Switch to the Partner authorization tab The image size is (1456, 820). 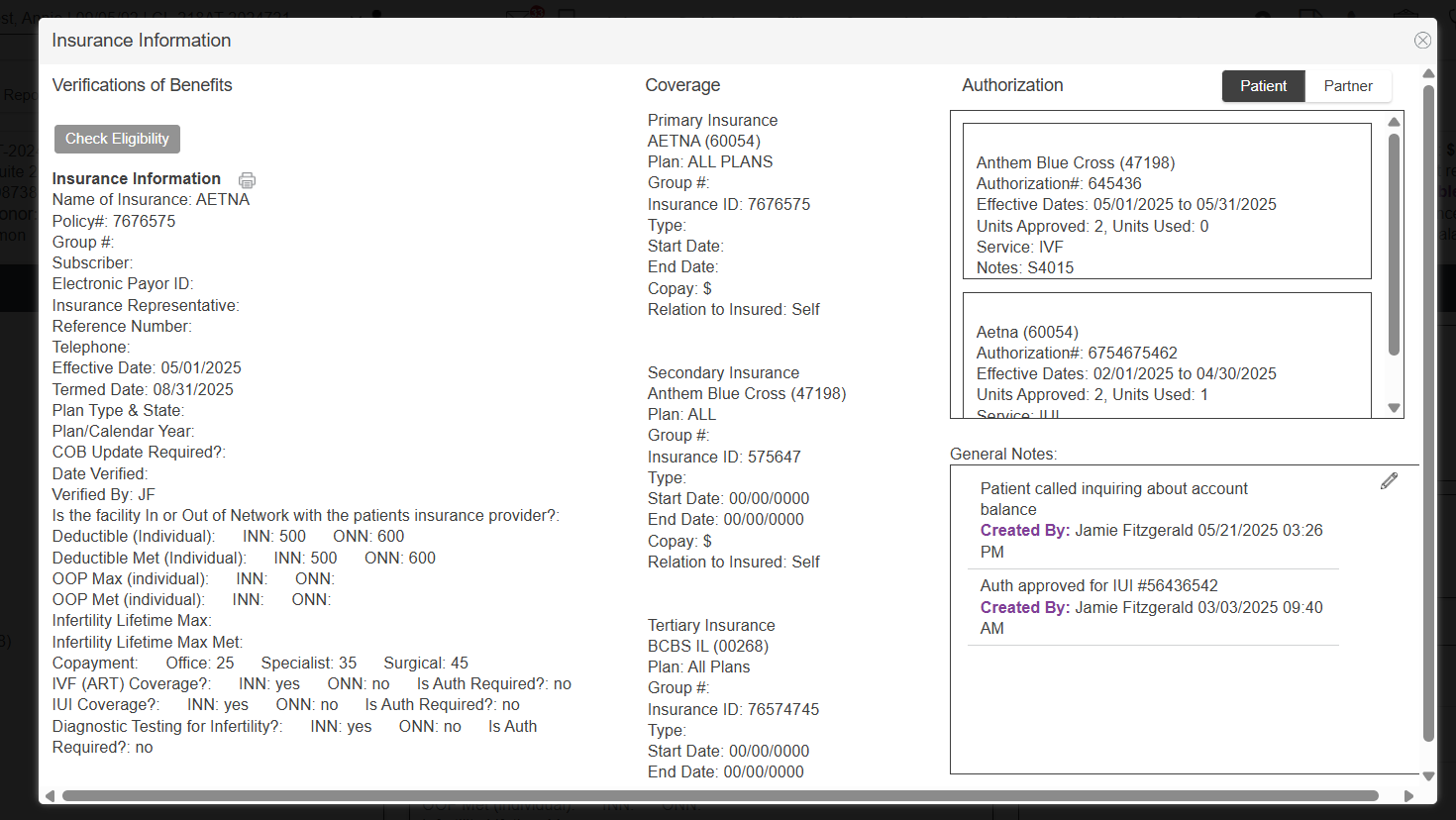pyautogui.click(x=1348, y=86)
